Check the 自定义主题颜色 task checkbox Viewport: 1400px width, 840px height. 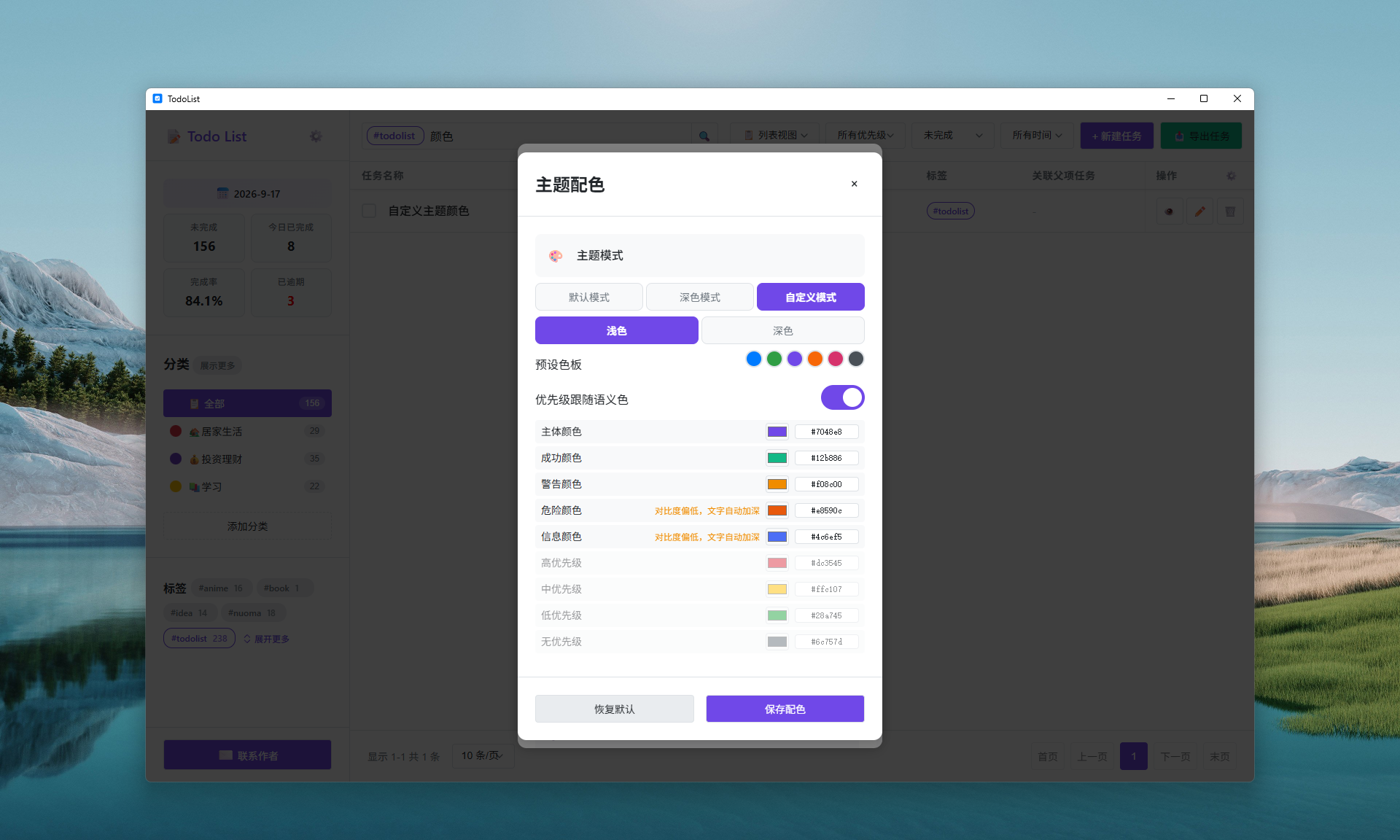(369, 211)
